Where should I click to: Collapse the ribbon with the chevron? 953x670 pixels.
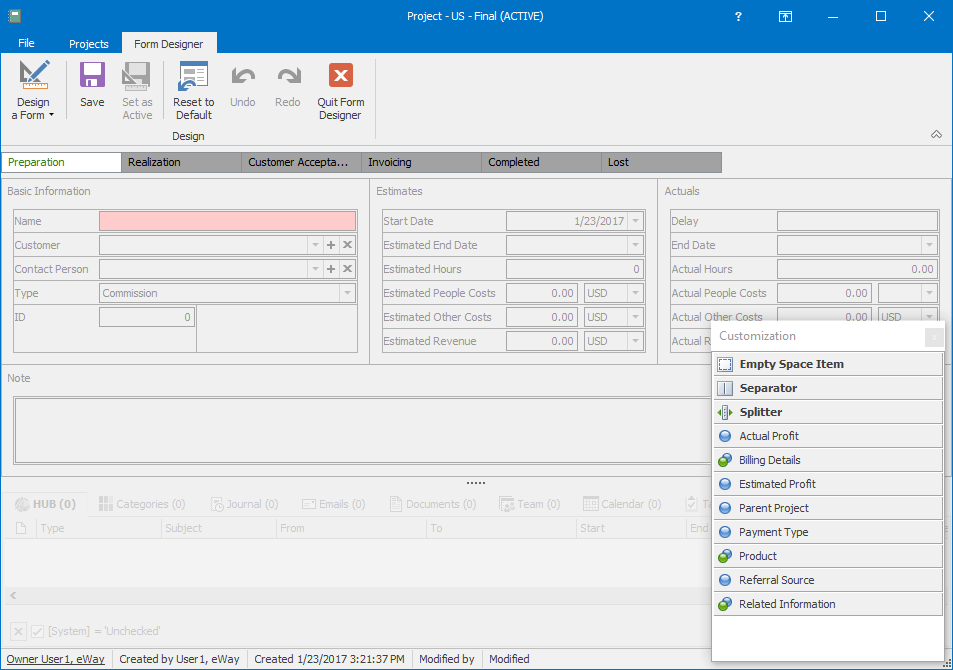[x=936, y=133]
